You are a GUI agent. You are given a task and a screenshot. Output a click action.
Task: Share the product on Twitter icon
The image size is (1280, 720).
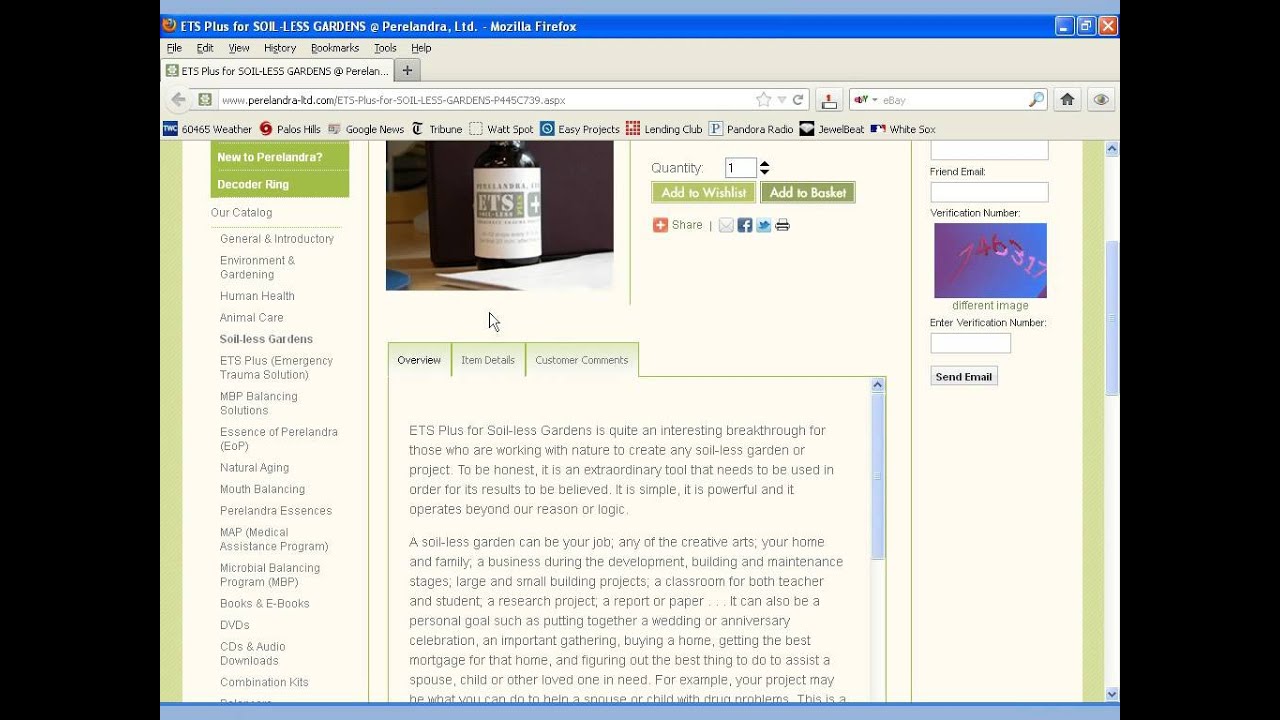coord(764,225)
